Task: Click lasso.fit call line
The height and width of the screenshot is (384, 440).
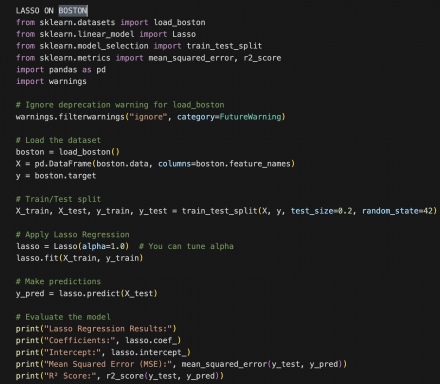Action: pyautogui.click(x=80, y=258)
